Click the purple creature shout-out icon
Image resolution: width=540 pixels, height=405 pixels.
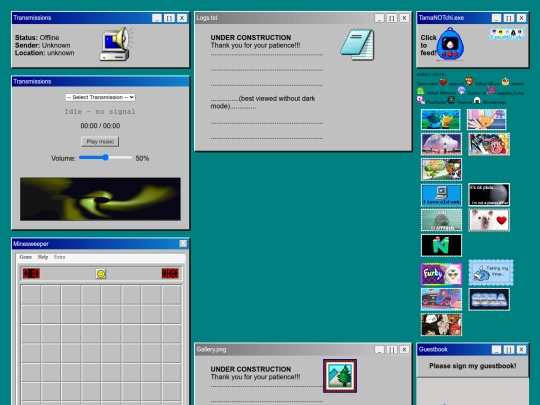click(x=491, y=91)
